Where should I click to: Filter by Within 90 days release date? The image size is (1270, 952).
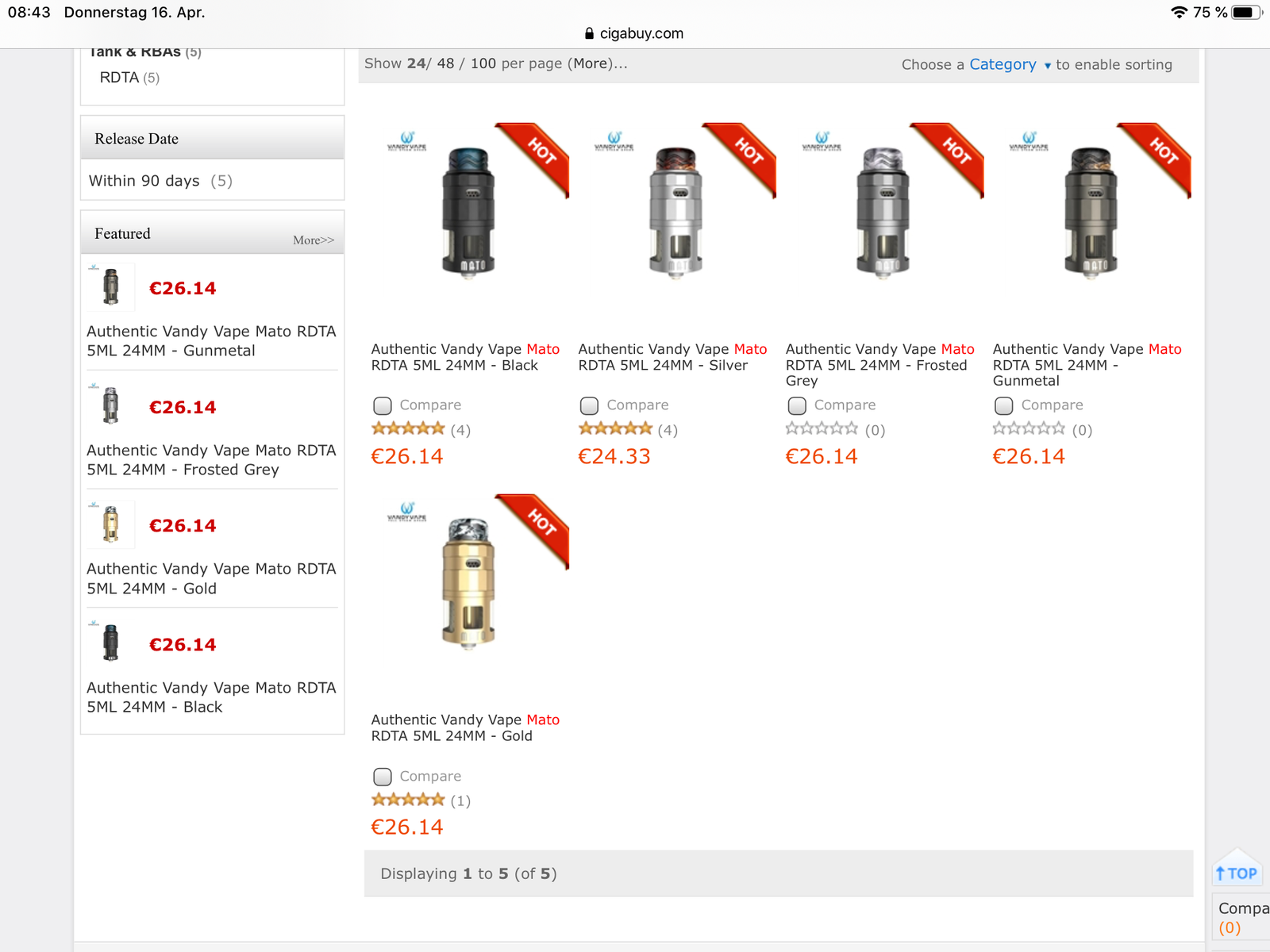click(x=144, y=181)
